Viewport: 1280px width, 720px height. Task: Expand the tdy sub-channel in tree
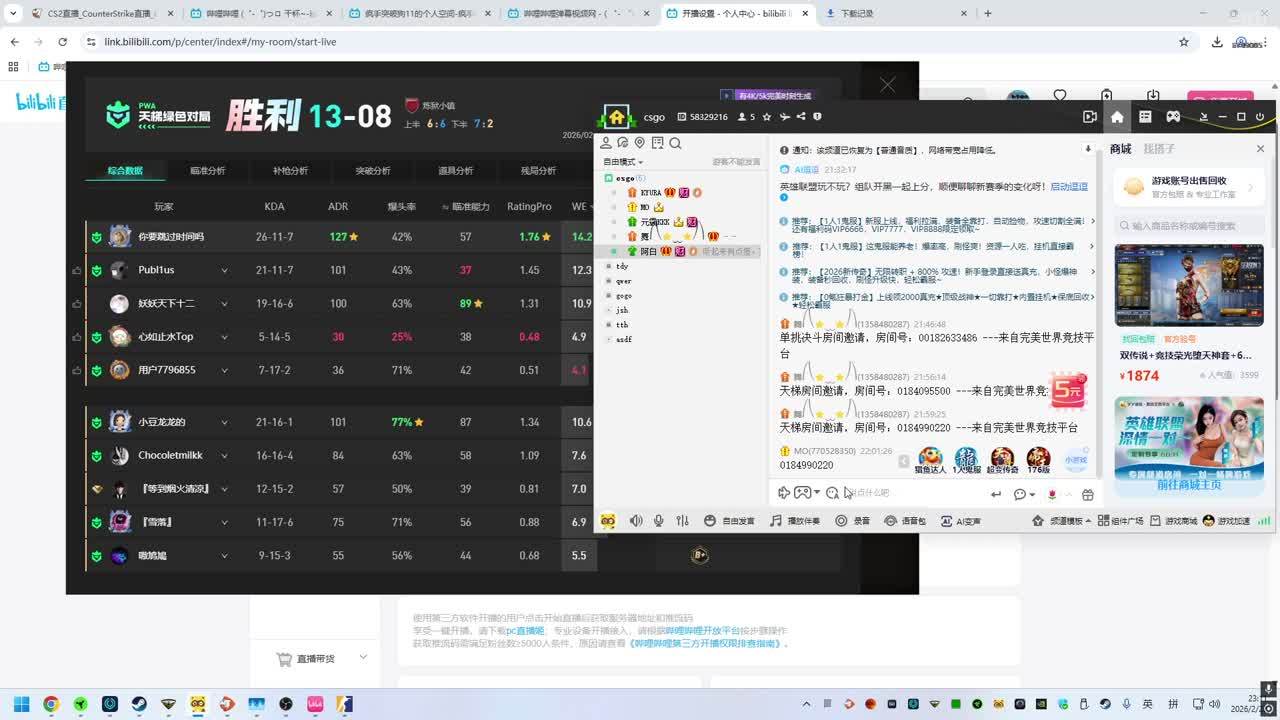tap(609, 267)
